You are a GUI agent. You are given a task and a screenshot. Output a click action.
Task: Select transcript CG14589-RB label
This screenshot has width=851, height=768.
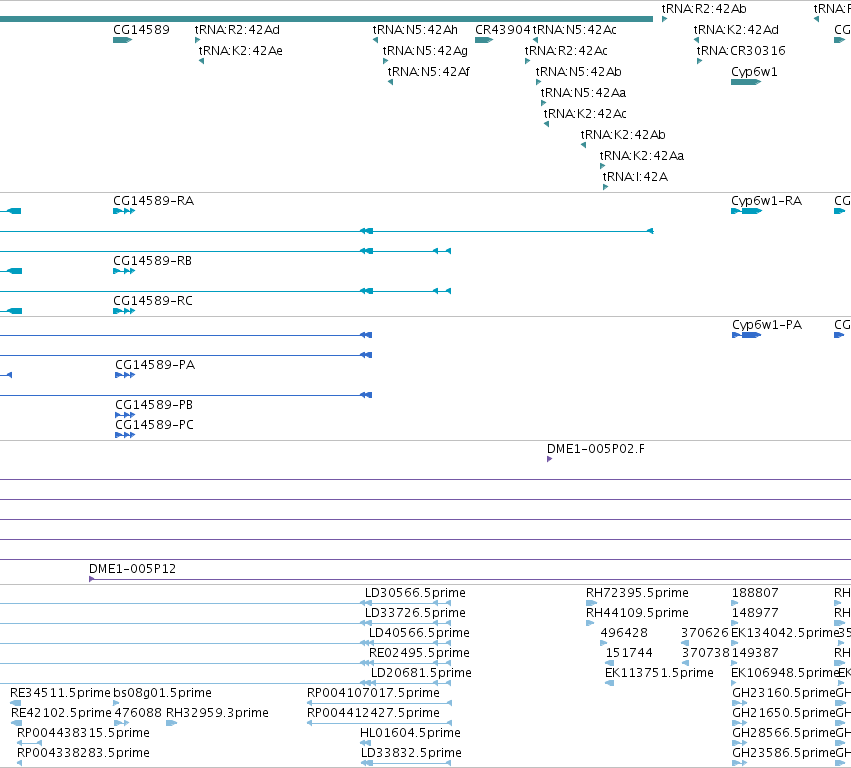153,262
